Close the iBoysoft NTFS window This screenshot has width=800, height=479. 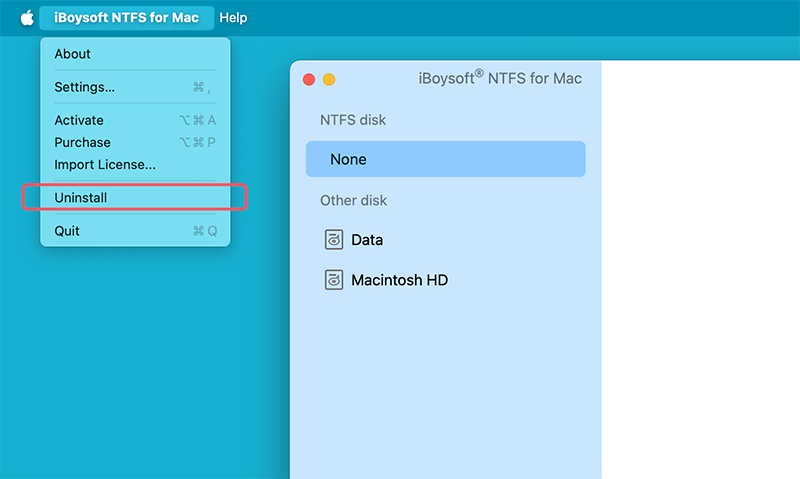[309, 80]
